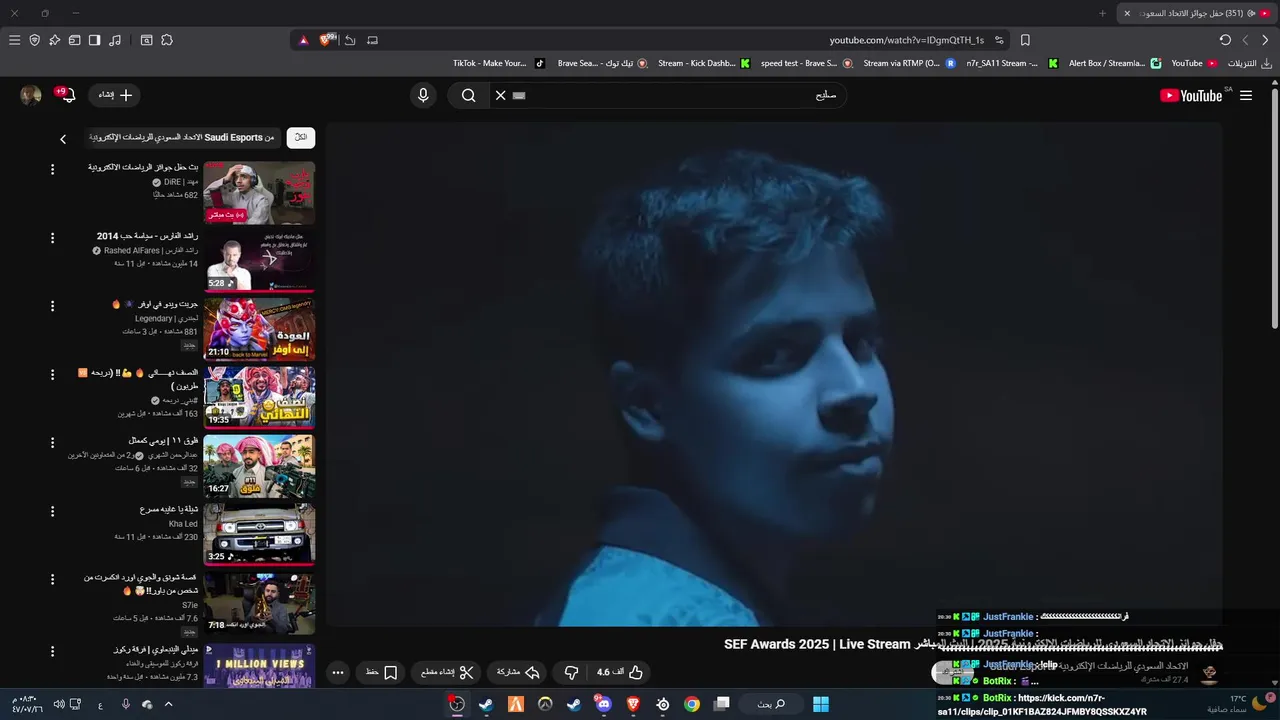Screen dimensions: 1280x720
Task: Open the Rashed AlFares 5:28 video thumbnail
Action: (x=259, y=261)
